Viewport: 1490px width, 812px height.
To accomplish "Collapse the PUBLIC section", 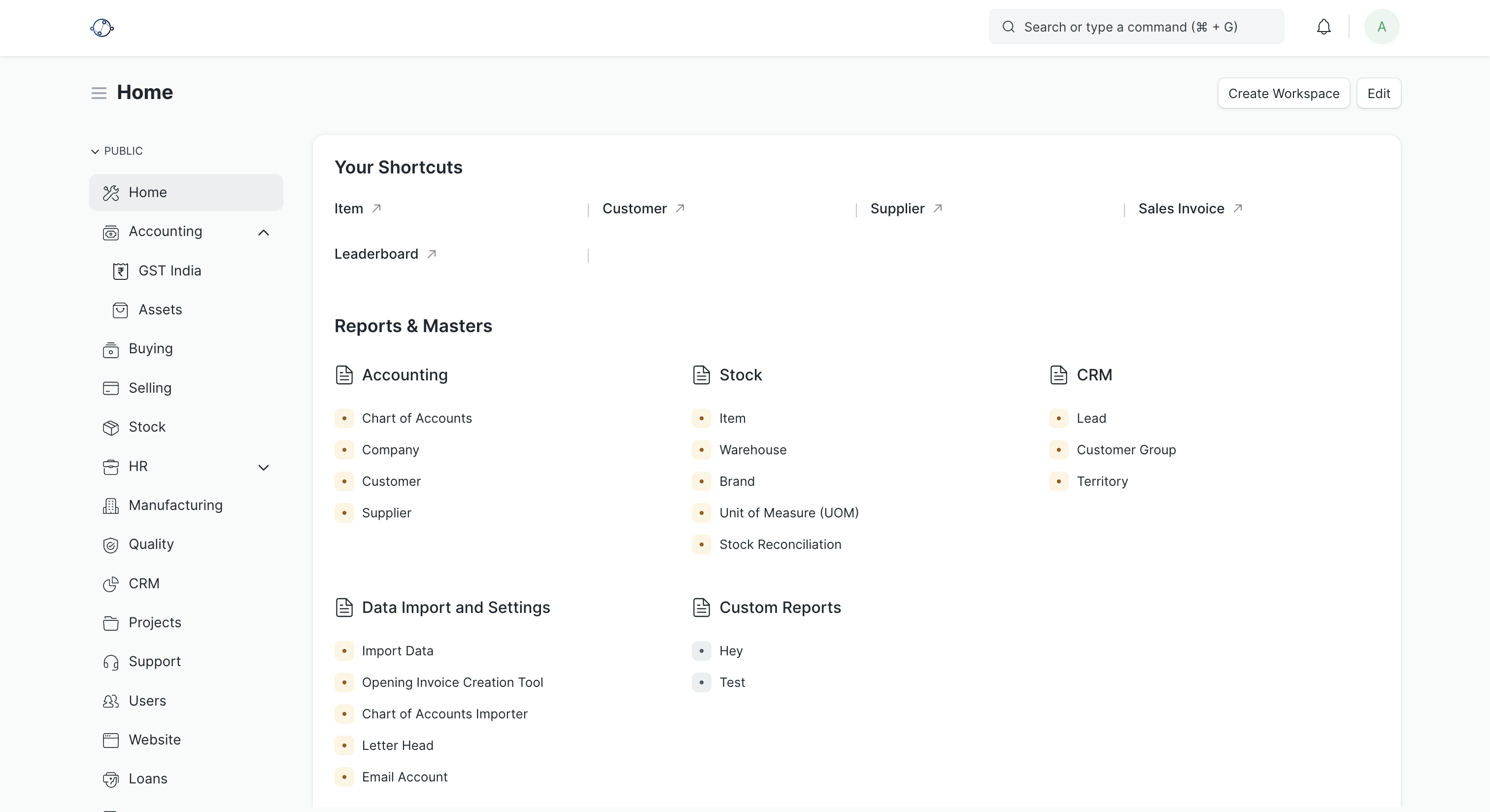I will [x=94, y=151].
